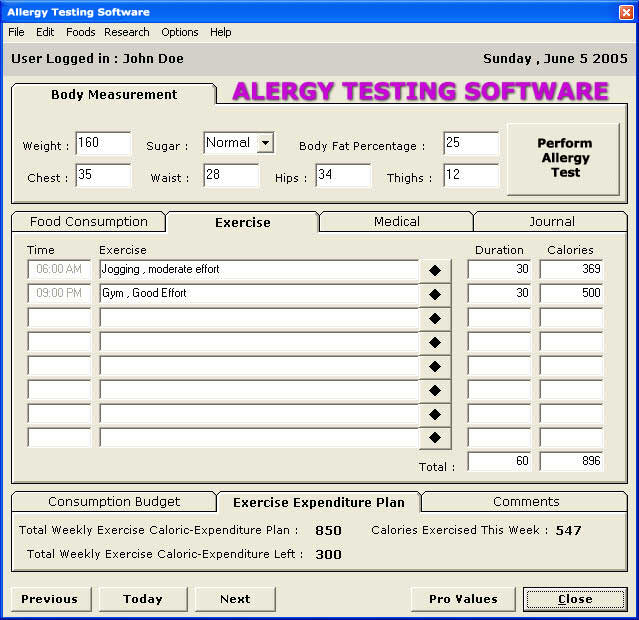This screenshot has height=620, width=639.
Task: Open the File menu
Action: click(16, 32)
